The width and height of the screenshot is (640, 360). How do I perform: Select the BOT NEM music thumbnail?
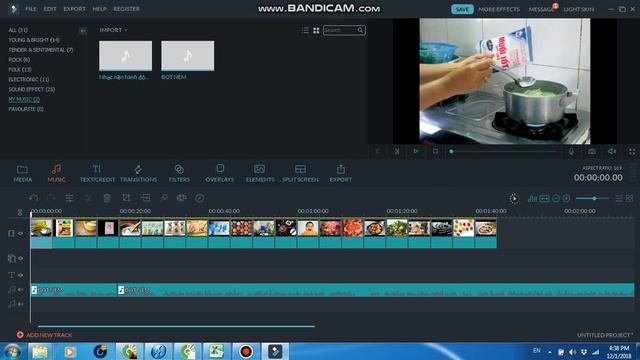(187, 56)
